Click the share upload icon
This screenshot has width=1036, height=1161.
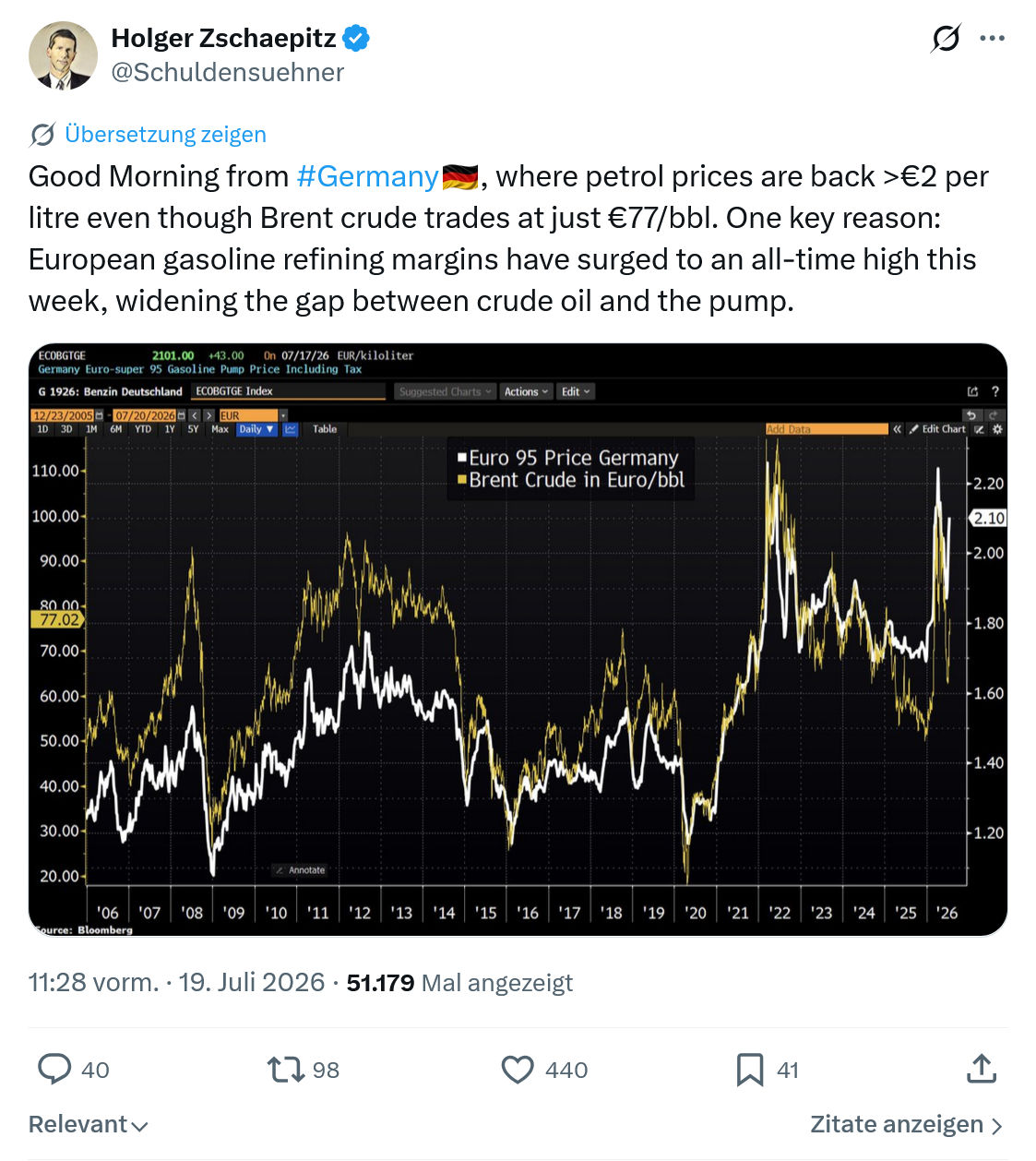tap(982, 1068)
